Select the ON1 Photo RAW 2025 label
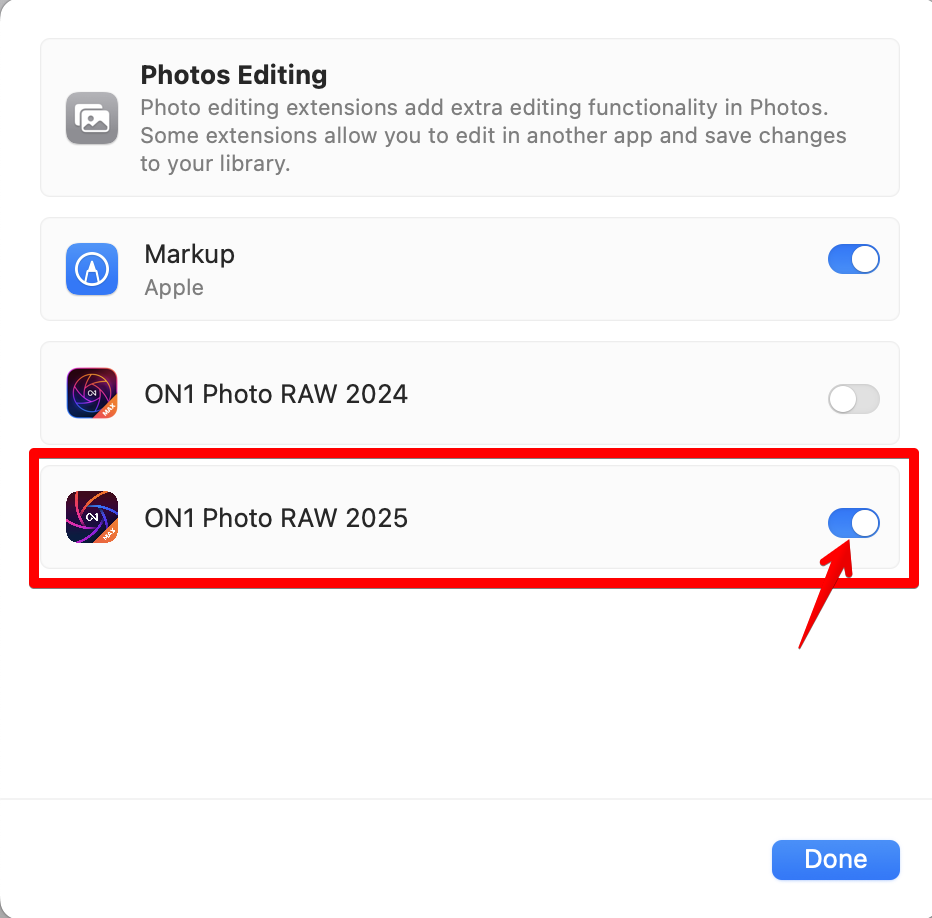932x918 pixels. tap(276, 518)
